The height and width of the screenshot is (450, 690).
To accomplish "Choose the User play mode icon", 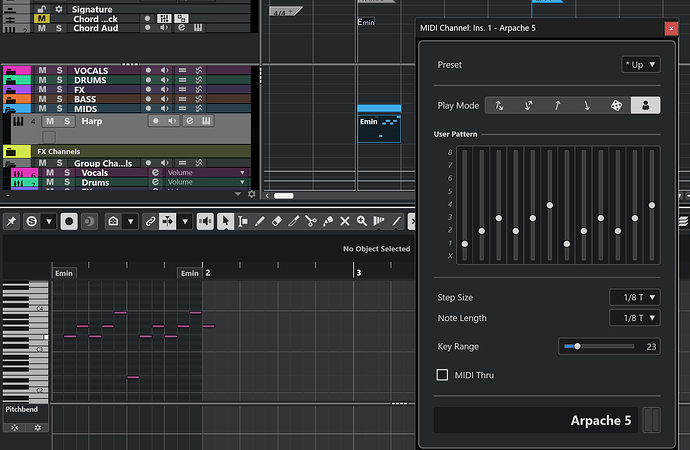I will point(646,105).
